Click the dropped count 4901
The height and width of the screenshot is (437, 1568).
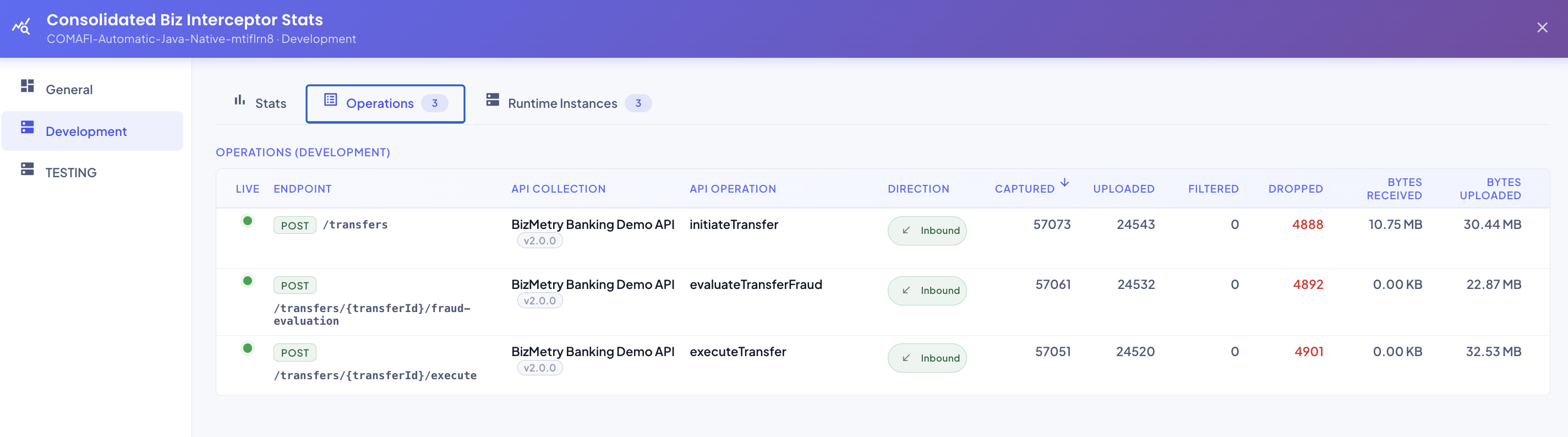tap(1309, 352)
